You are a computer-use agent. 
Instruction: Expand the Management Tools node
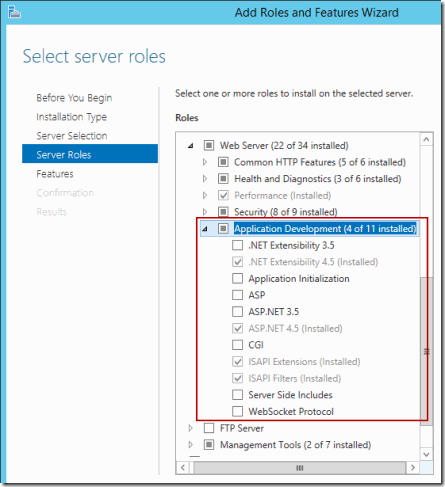point(190,445)
